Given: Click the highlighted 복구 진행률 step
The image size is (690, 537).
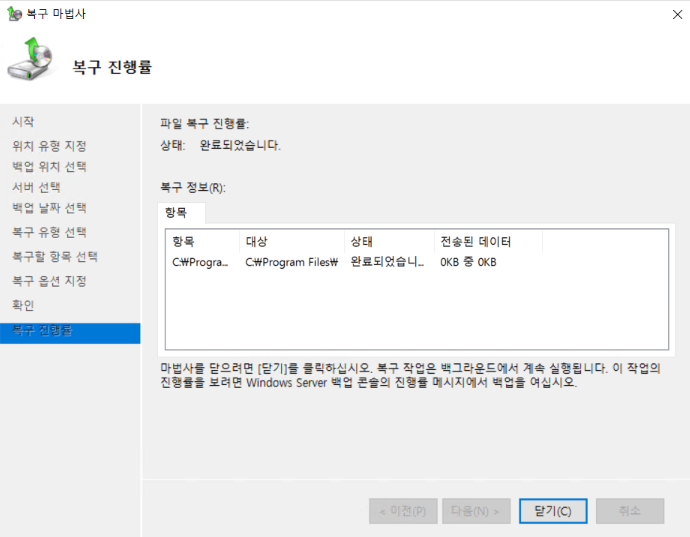Looking at the screenshot, I should click(x=42, y=331).
